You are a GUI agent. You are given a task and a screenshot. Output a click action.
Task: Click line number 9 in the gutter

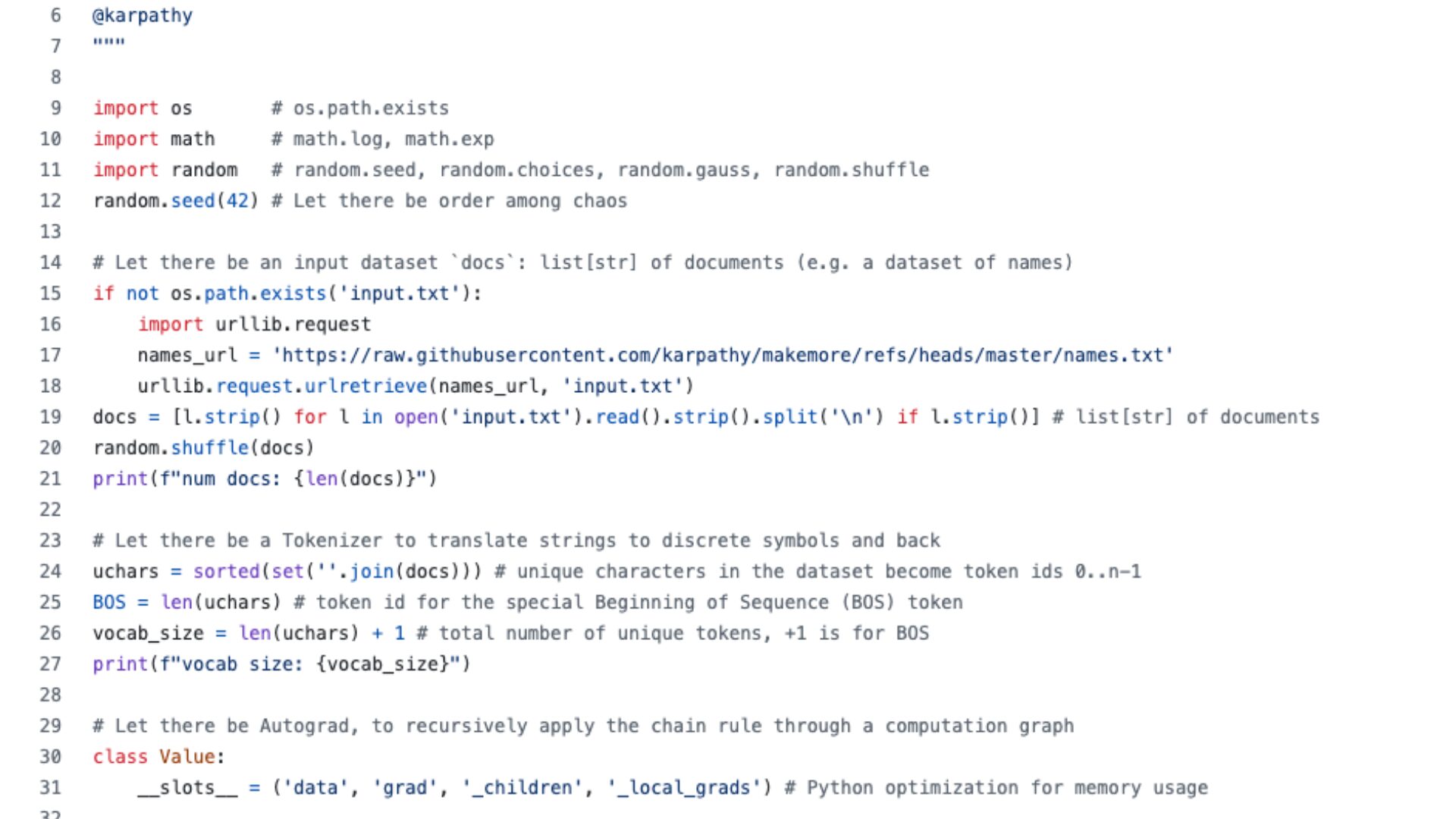click(55, 108)
